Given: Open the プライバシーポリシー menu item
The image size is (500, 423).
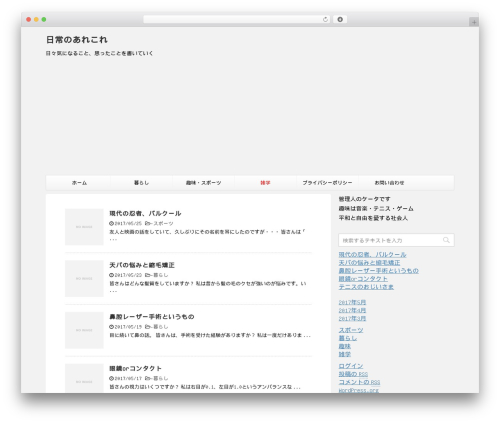Looking at the screenshot, I should tap(327, 183).
